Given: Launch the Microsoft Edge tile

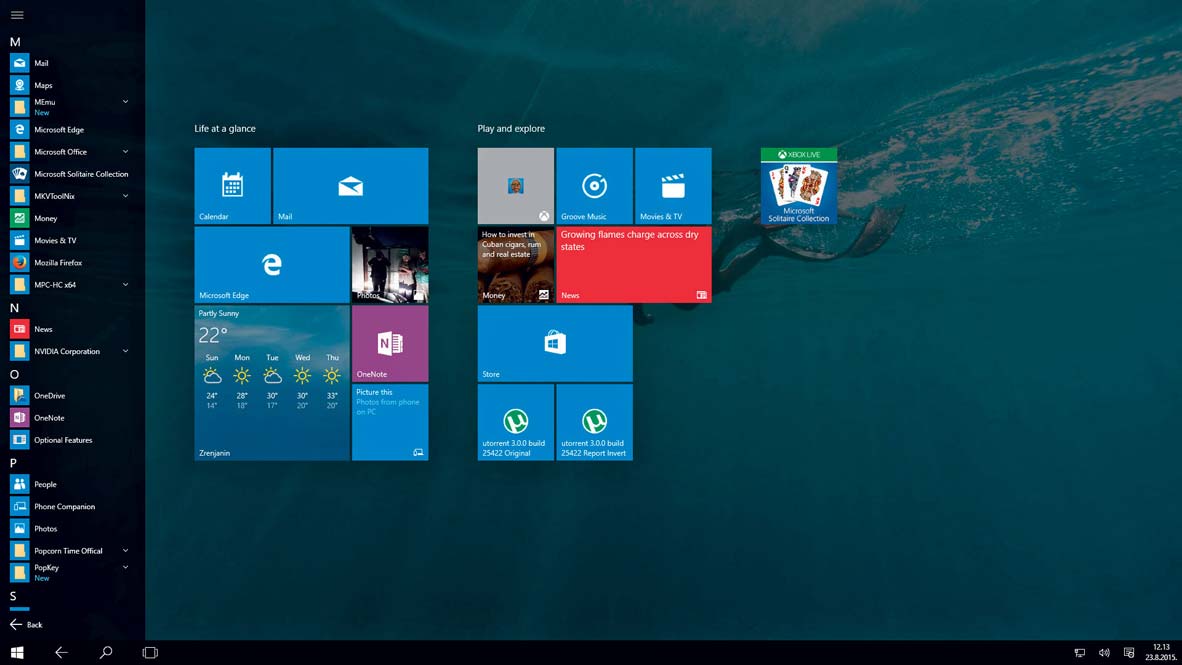Looking at the screenshot, I should coord(271,265).
